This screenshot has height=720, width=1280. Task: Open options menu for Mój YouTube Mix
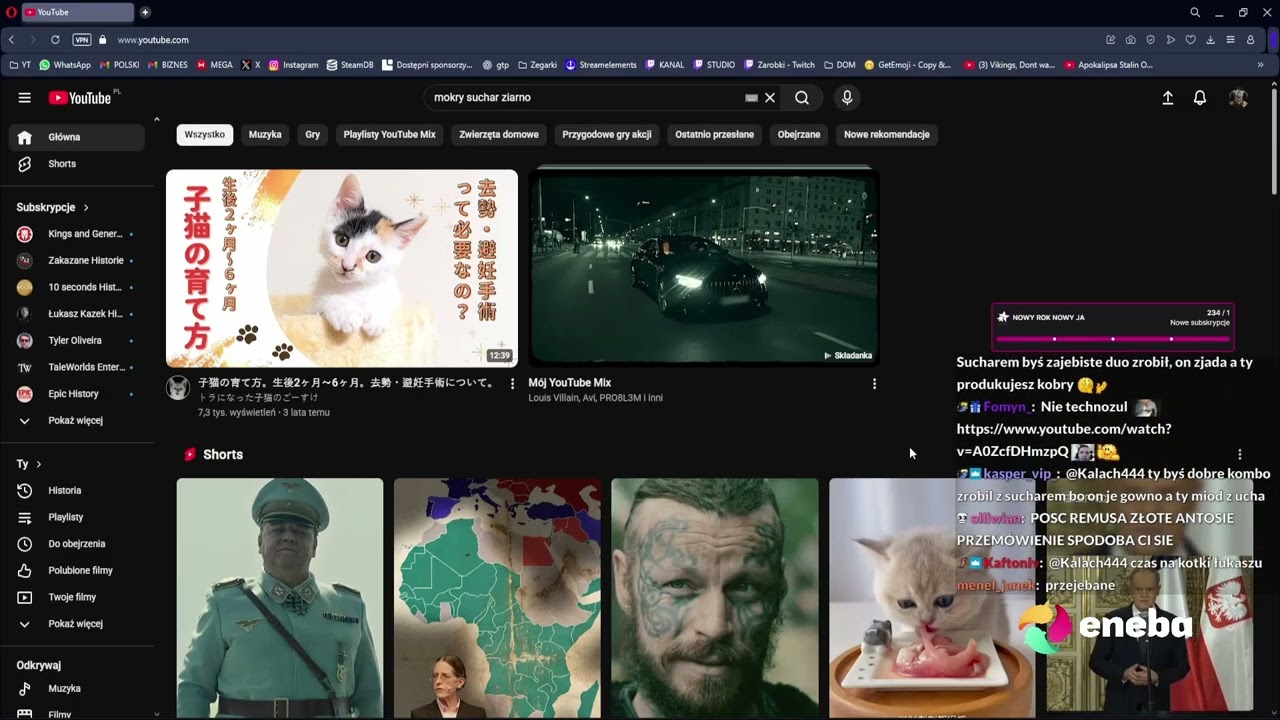point(874,384)
